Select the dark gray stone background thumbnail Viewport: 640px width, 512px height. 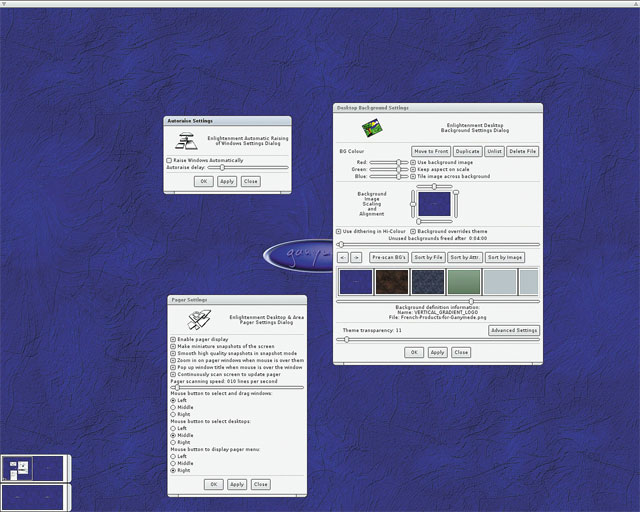click(428, 282)
